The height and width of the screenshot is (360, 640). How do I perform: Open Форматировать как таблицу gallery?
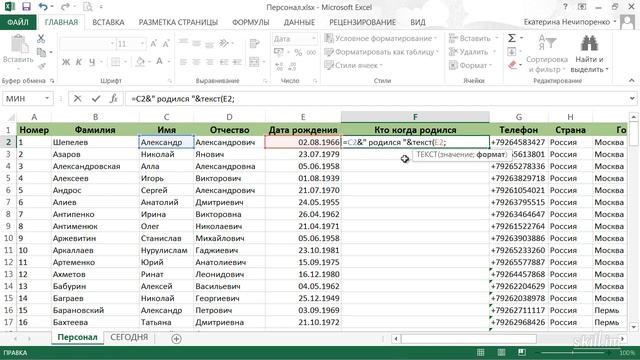(x=382, y=52)
